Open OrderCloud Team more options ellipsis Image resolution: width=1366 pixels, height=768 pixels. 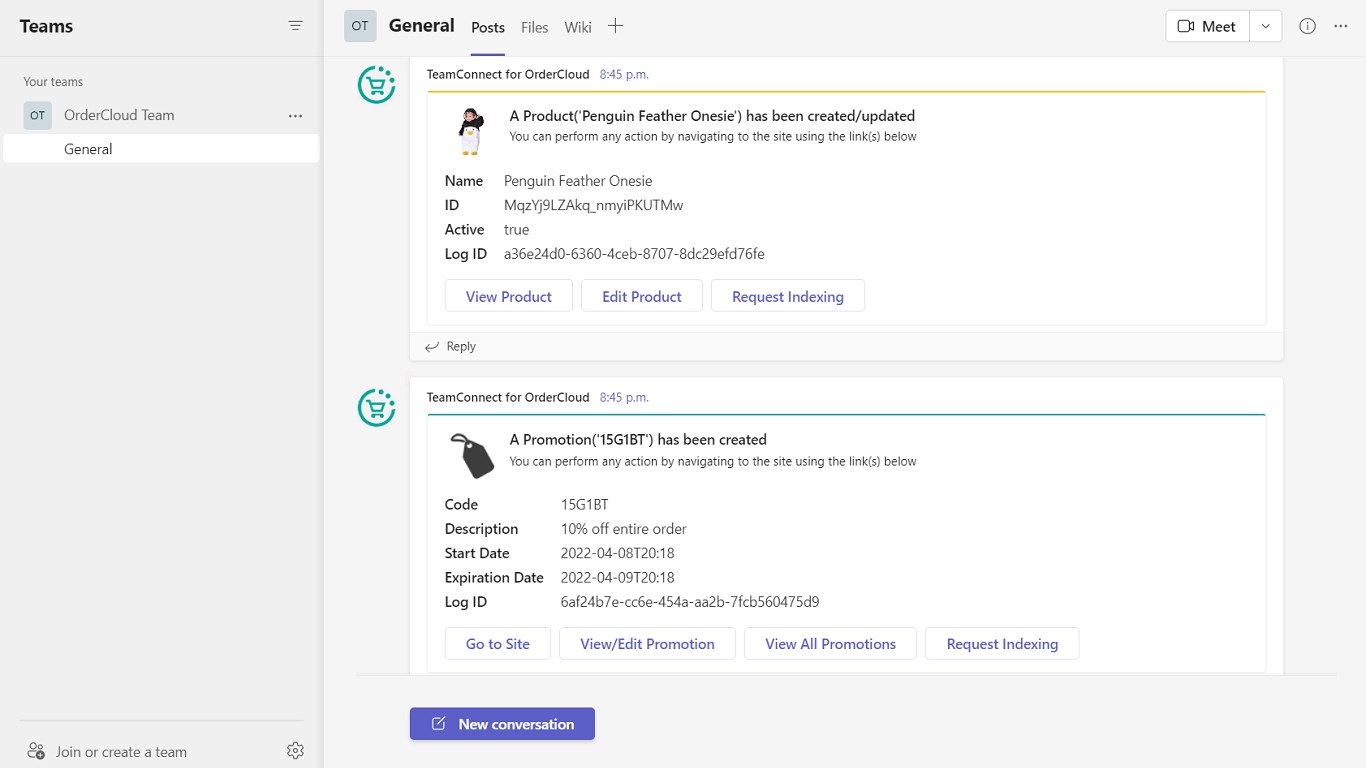click(x=295, y=116)
